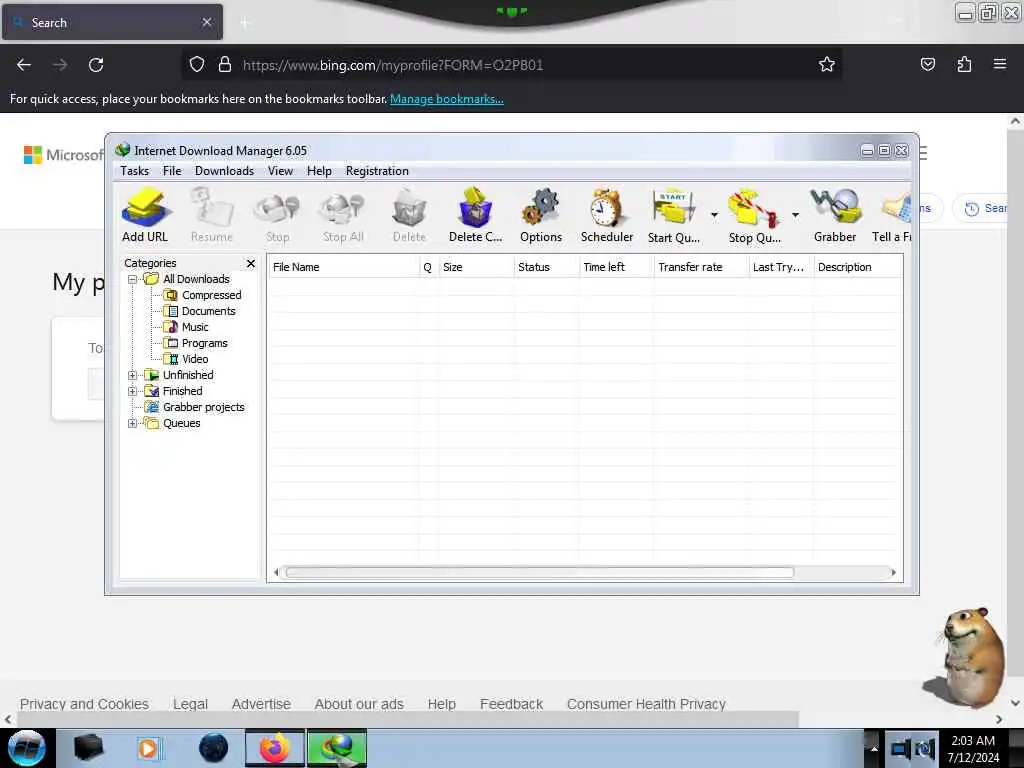Click the Q column header

(x=428, y=267)
